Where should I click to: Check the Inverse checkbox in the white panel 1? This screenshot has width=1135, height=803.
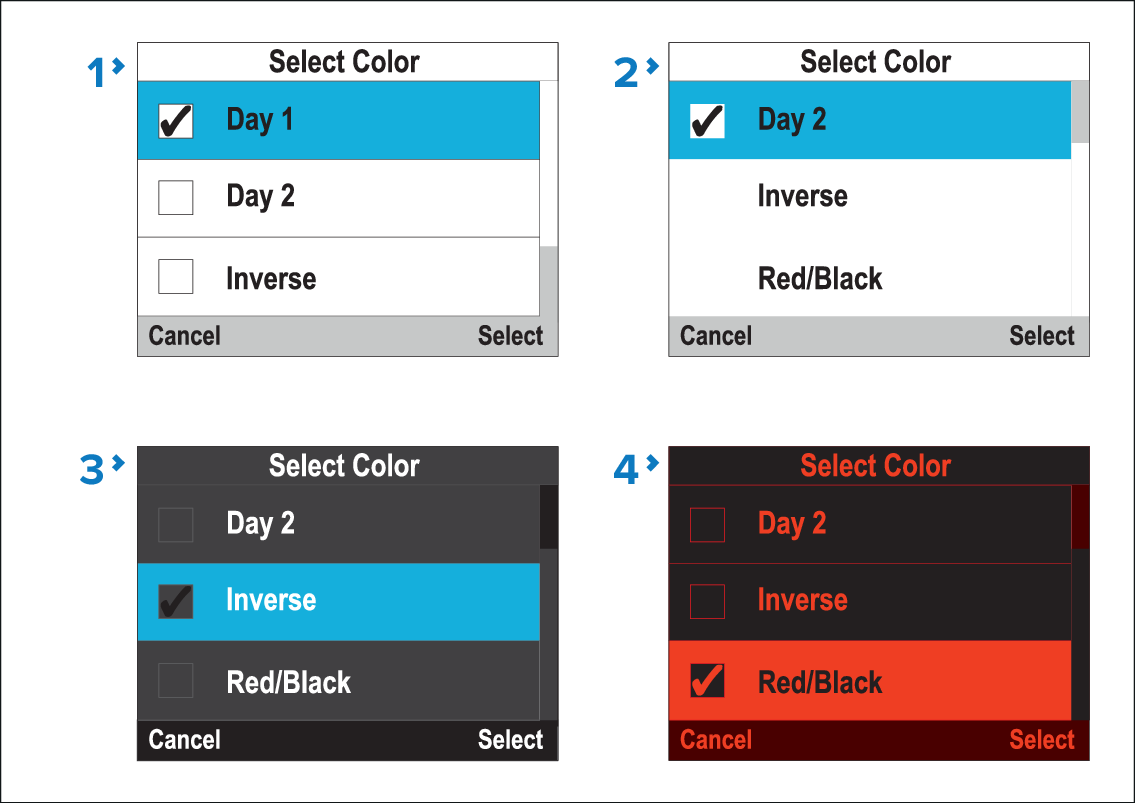tap(176, 276)
